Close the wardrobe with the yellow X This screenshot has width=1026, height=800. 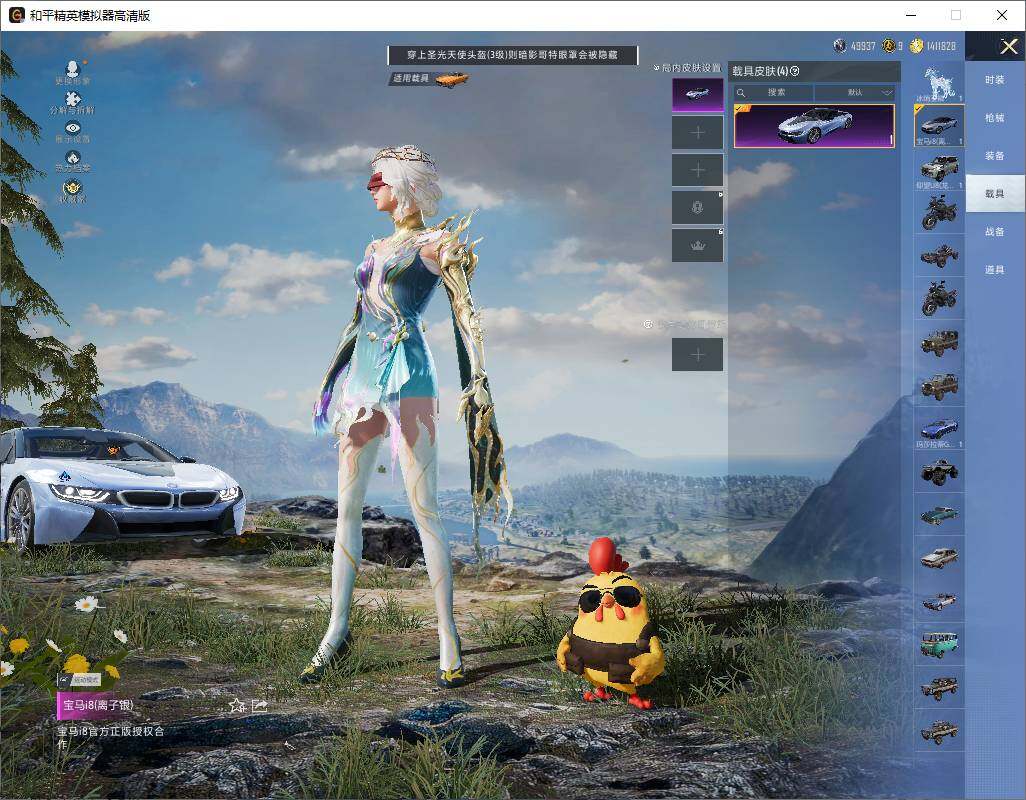pos(1008,46)
